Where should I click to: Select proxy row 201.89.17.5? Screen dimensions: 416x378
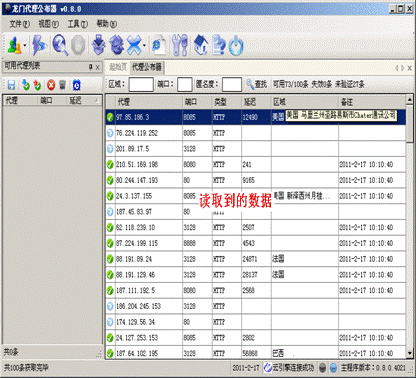coord(256,149)
